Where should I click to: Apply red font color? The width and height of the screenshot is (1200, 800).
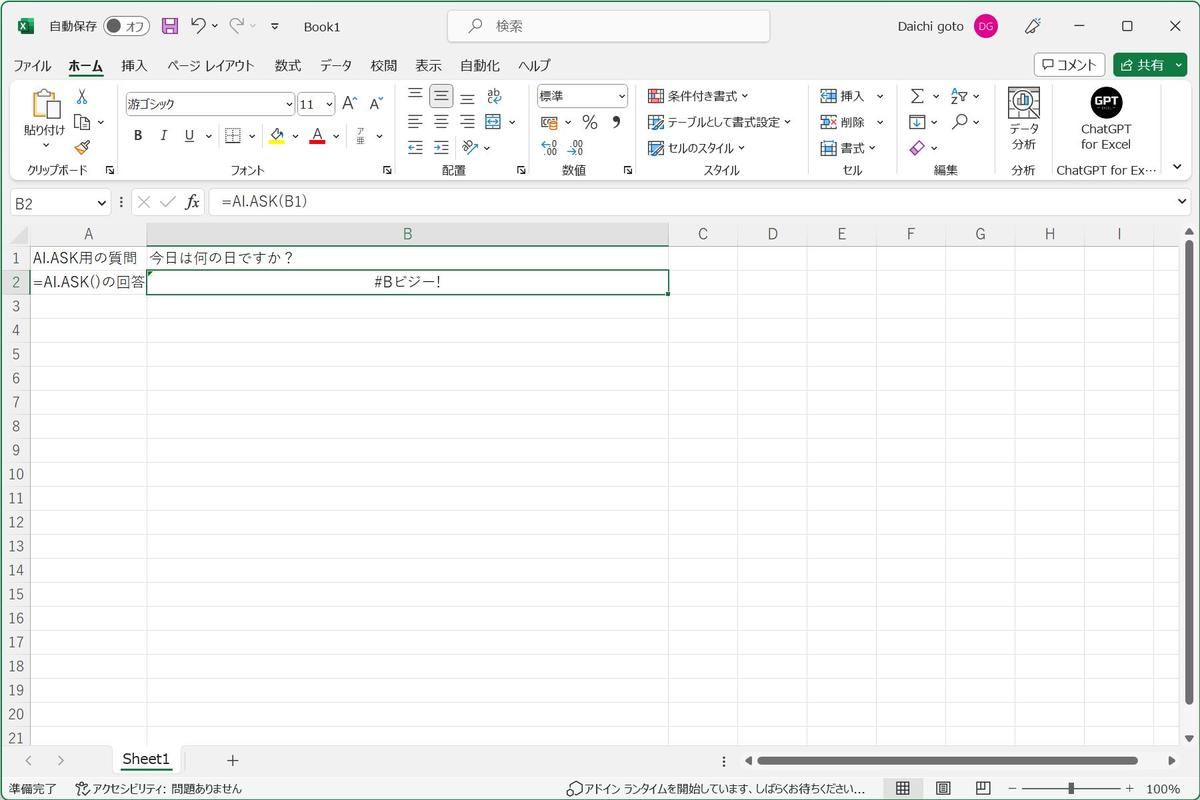click(x=317, y=135)
